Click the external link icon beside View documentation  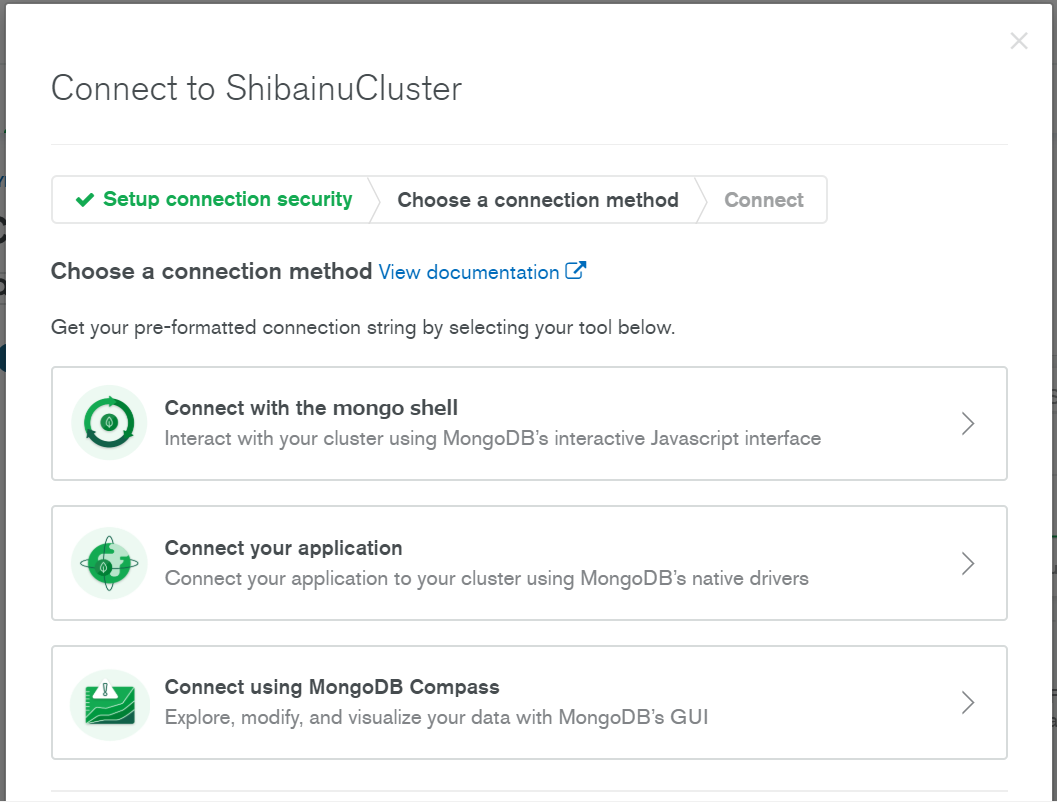point(575,270)
